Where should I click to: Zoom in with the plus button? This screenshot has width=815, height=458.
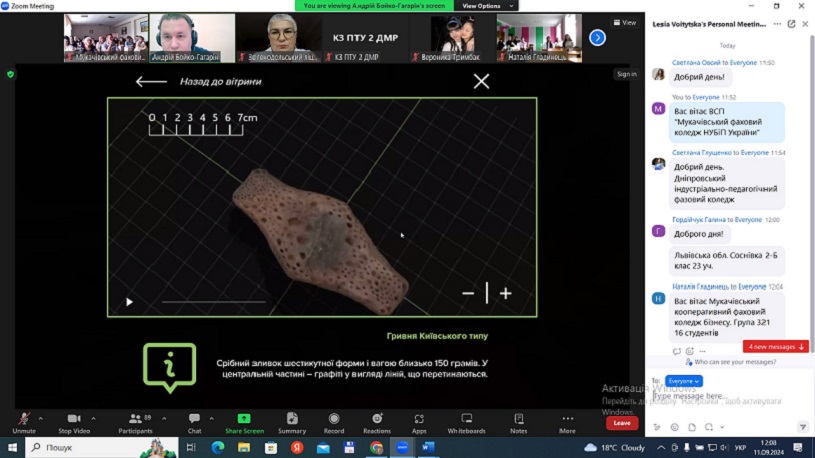(506, 294)
